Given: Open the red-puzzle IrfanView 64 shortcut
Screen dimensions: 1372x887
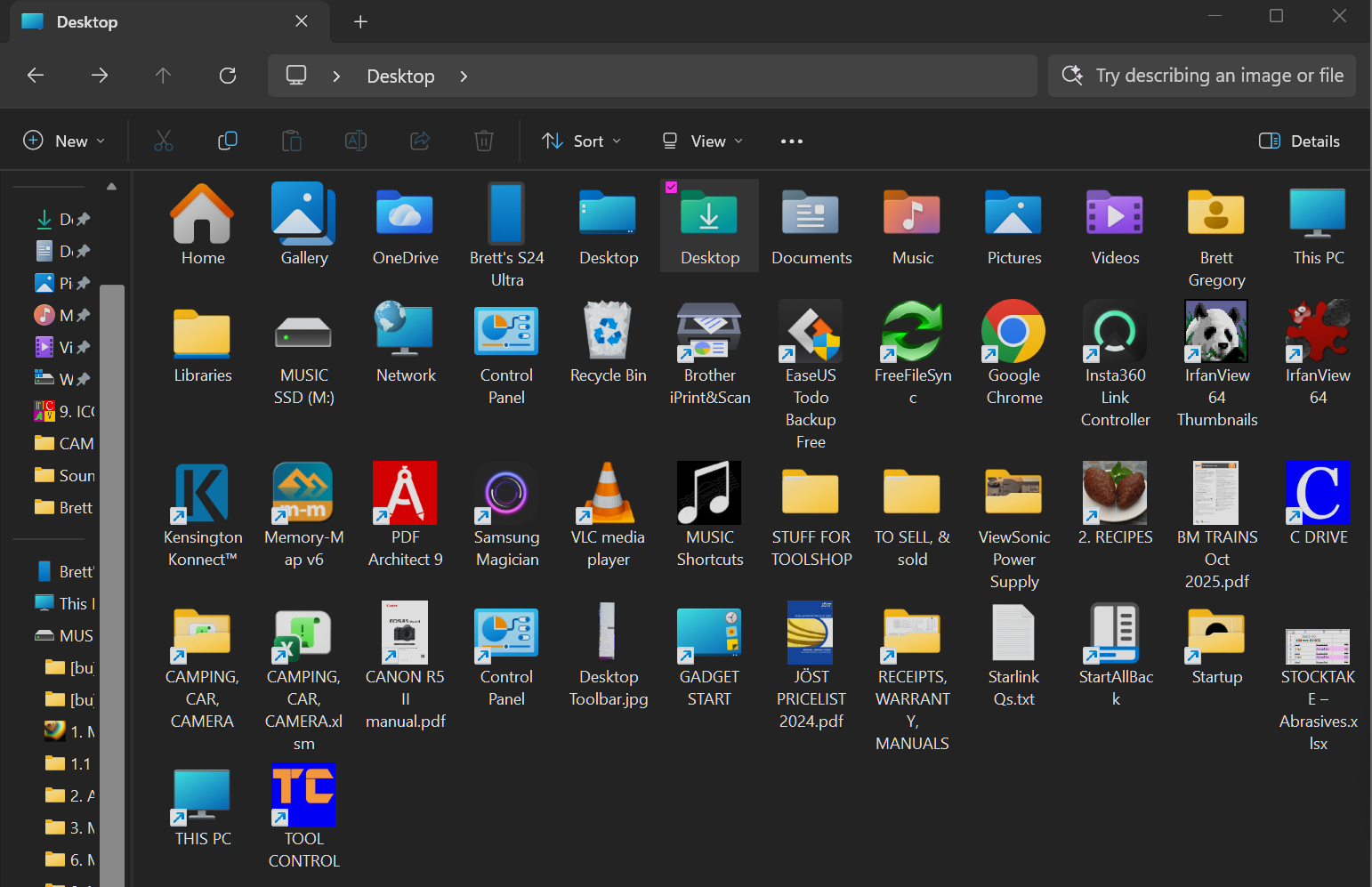Looking at the screenshot, I should tap(1318, 332).
